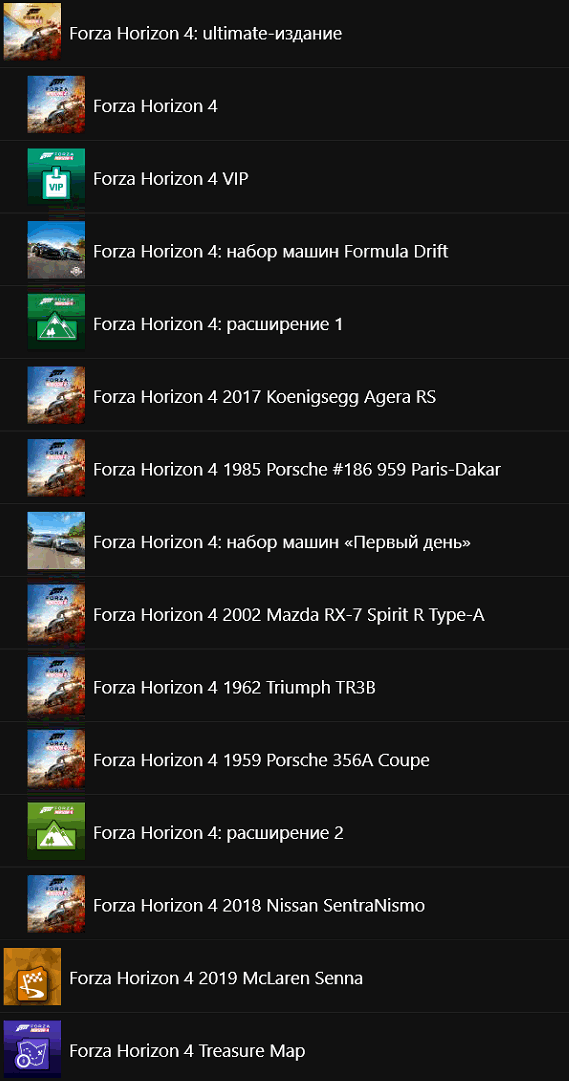This screenshot has width=569, height=1081.
Task: Click the orange McLaren Senna road icon
Action: point(32,976)
